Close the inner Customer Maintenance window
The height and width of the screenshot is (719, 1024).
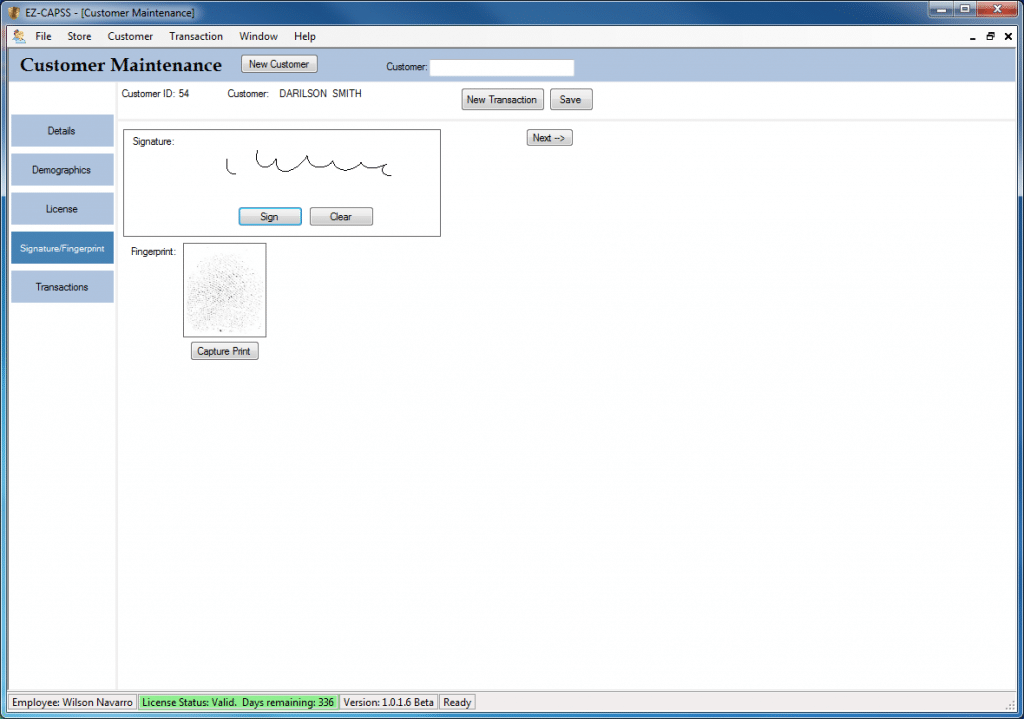click(x=1008, y=36)
